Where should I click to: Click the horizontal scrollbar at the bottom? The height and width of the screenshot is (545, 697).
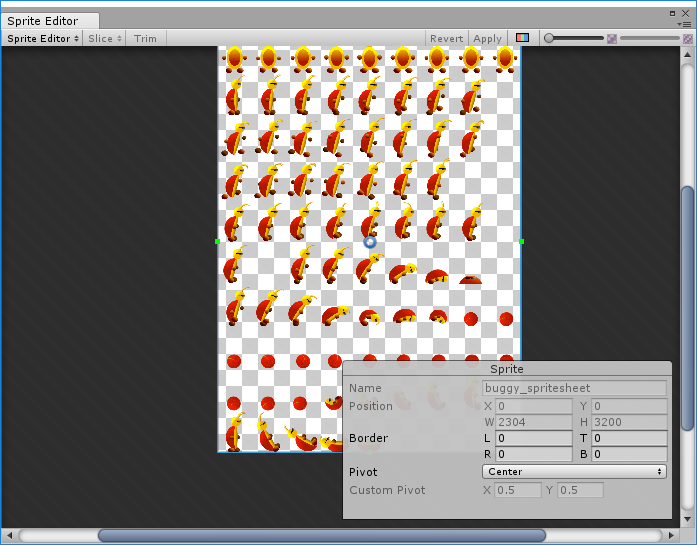pyautogui.click(x=320, y=535)
